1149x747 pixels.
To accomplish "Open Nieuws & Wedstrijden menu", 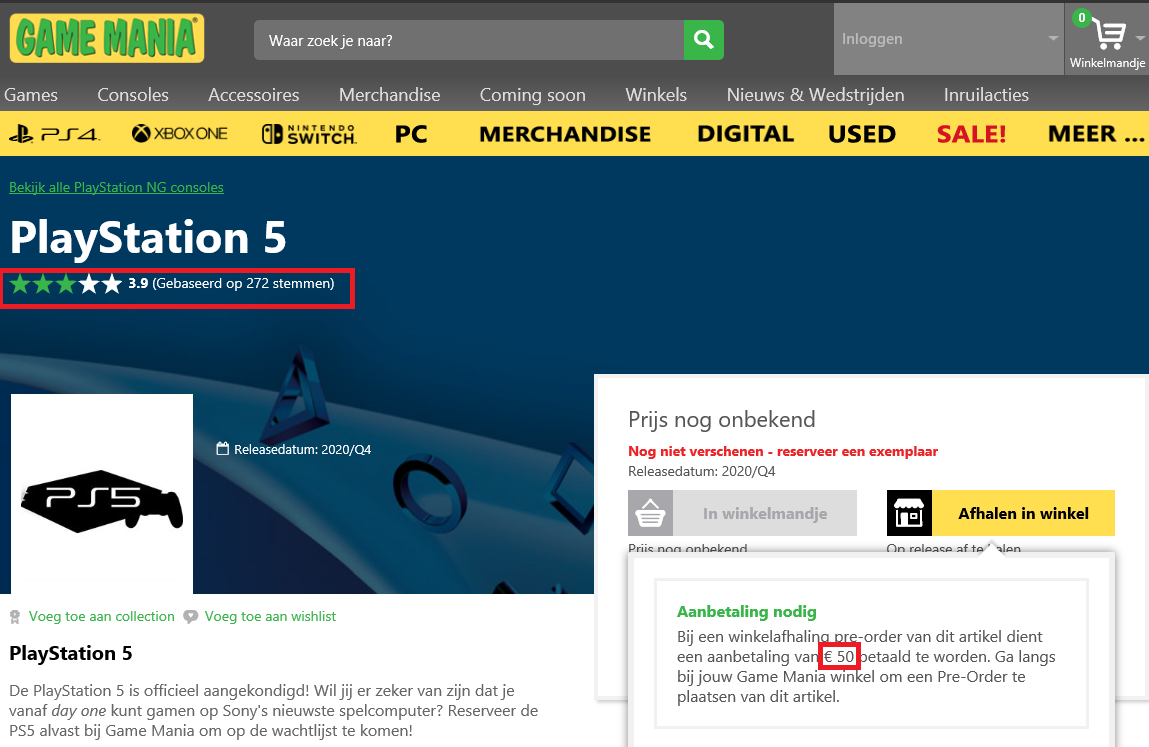I will pyautogui.click(x=816, y=95).
